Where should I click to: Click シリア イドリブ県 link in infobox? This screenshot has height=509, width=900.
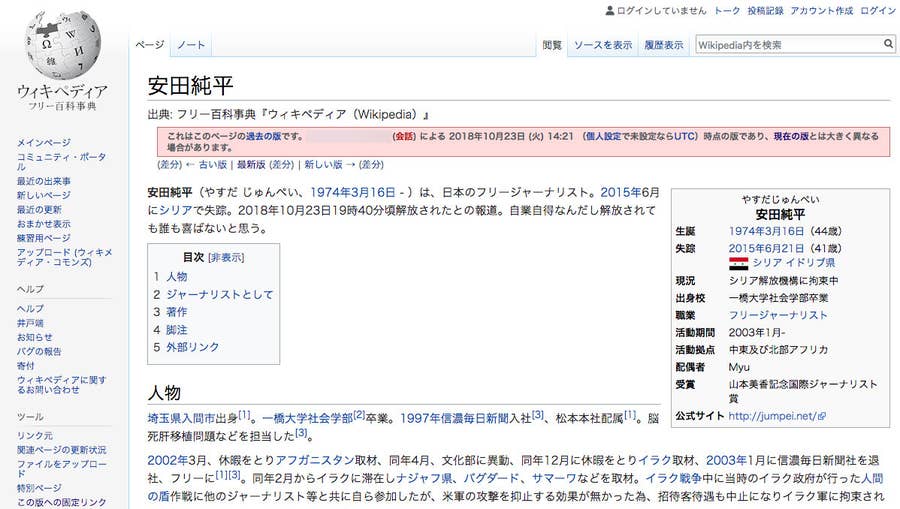(x=794, y=263)
